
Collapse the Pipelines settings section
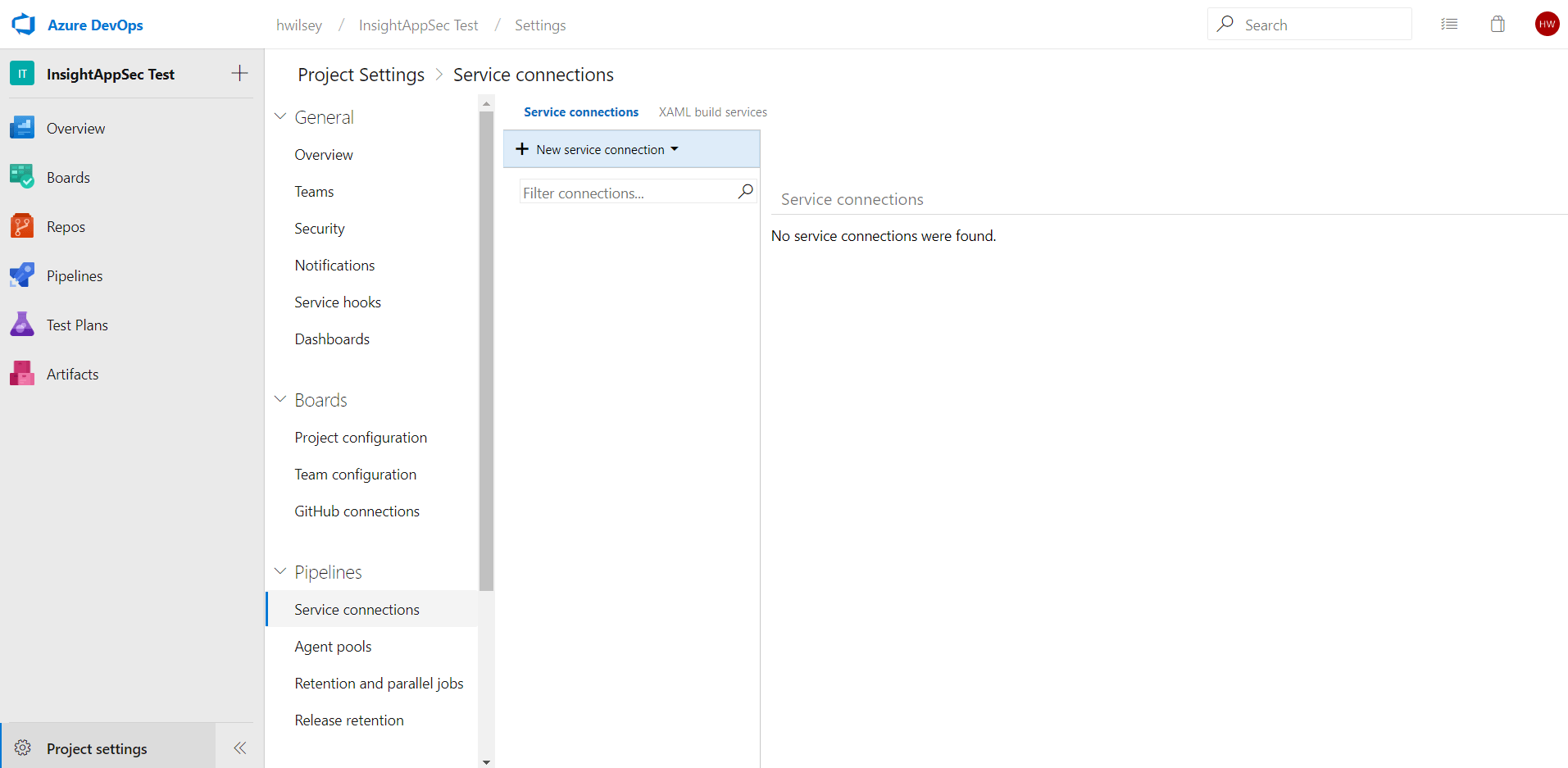click(280, 572)
